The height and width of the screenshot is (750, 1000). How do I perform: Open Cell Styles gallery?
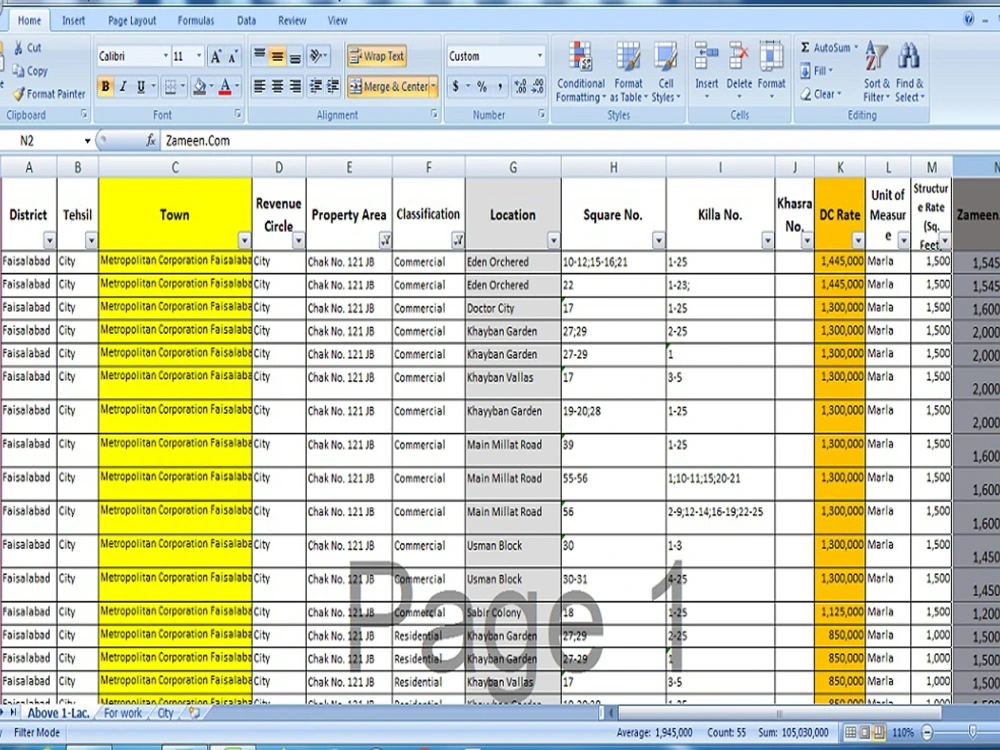click(666, 71)
